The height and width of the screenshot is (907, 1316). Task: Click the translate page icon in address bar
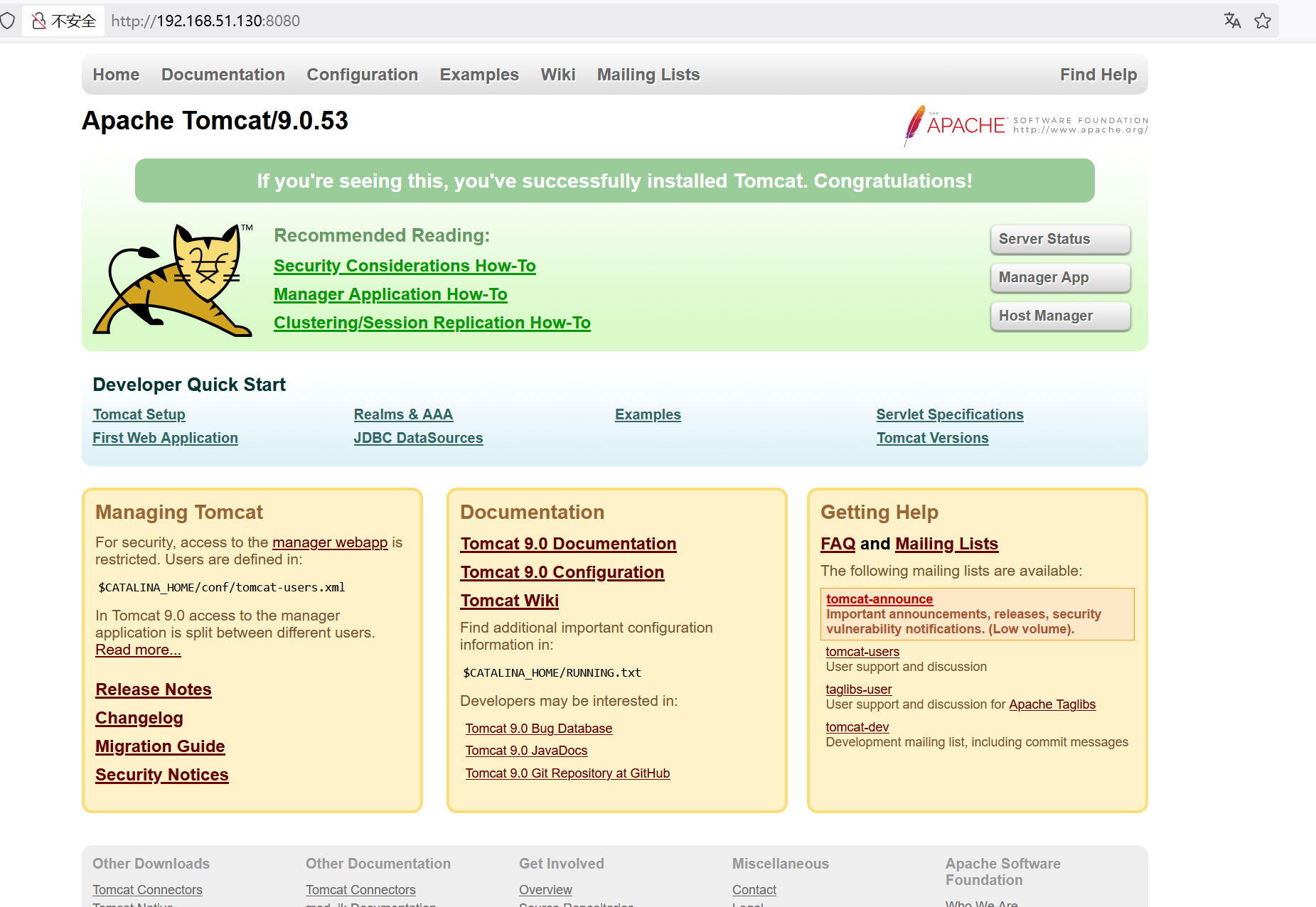click(x=1232, y=21)
